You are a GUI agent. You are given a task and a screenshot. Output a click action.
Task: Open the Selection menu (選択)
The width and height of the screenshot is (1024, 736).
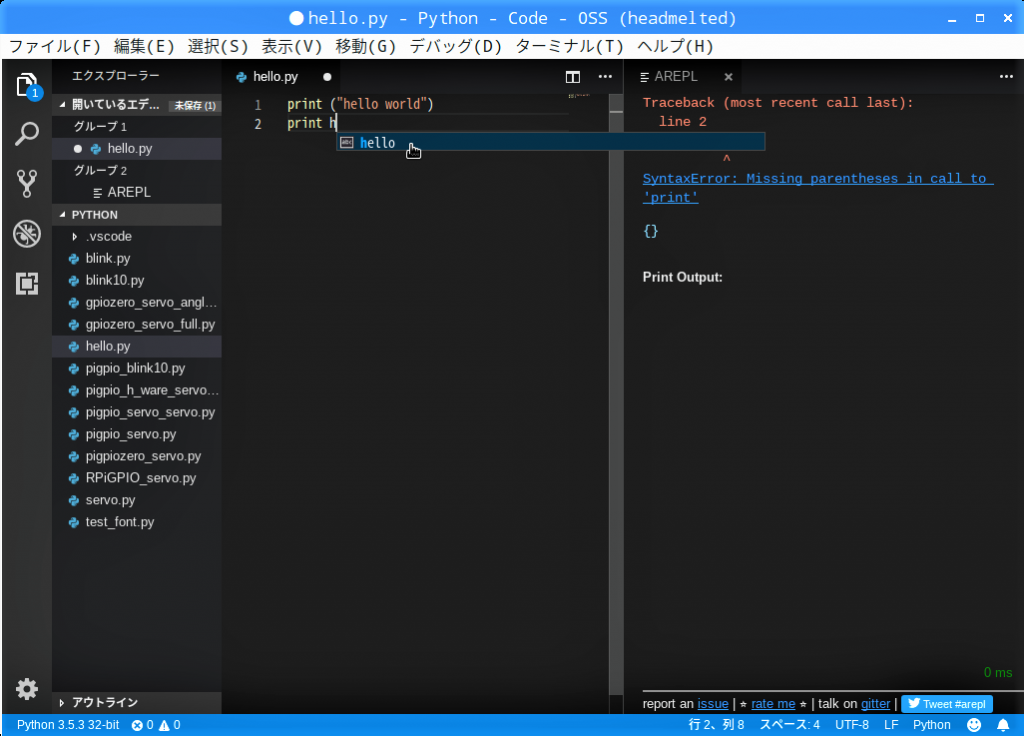(217, 46)
